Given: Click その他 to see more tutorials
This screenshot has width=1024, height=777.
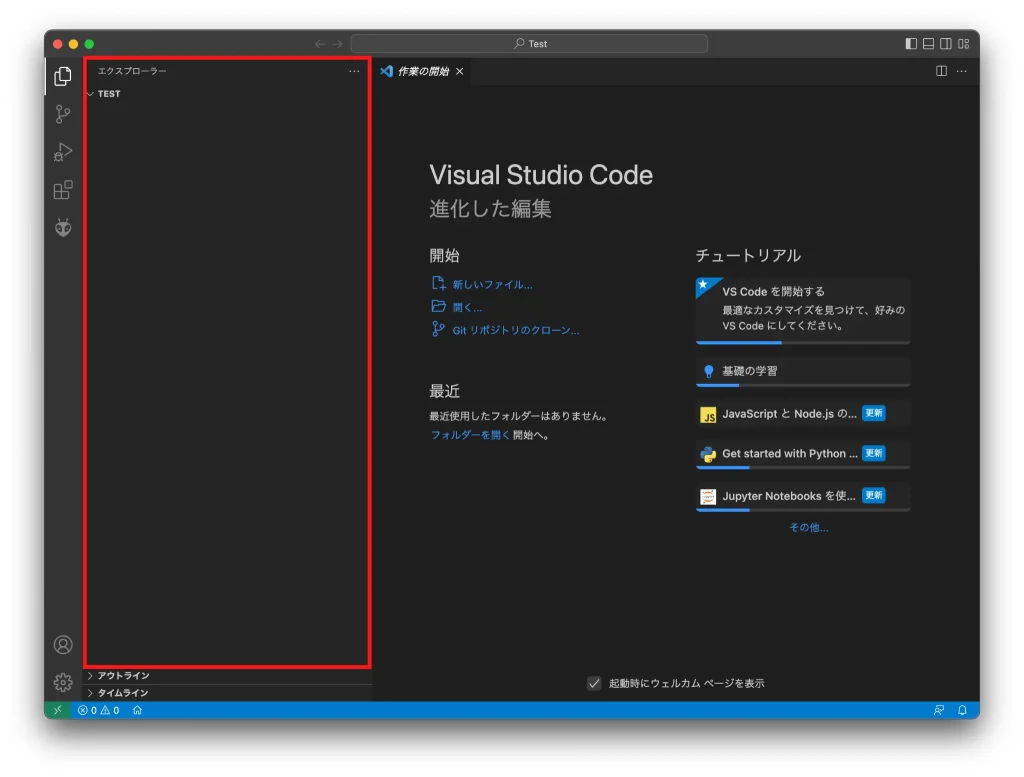Looking at the screenshot, I should click(x=808, y=527).
